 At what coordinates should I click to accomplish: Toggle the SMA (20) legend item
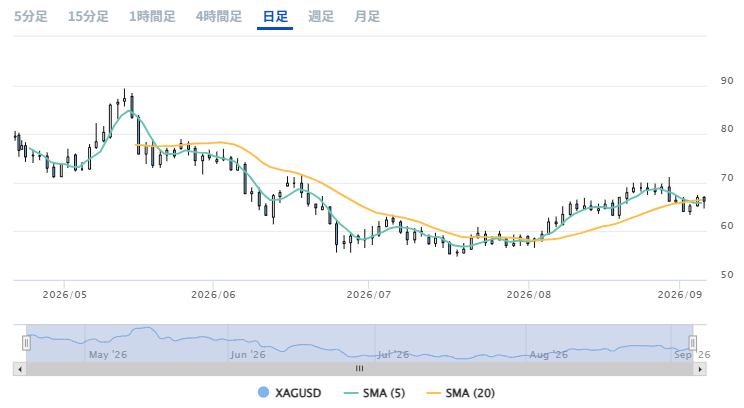click(x=460, y=393)
